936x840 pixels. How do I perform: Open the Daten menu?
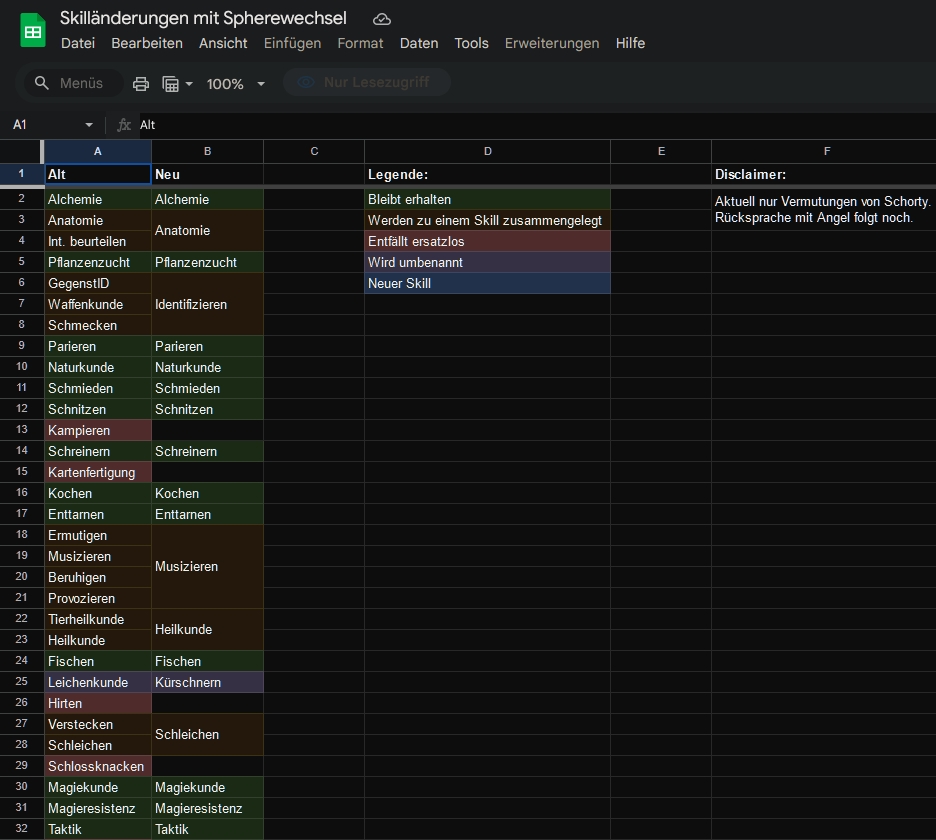coord(419,43)
